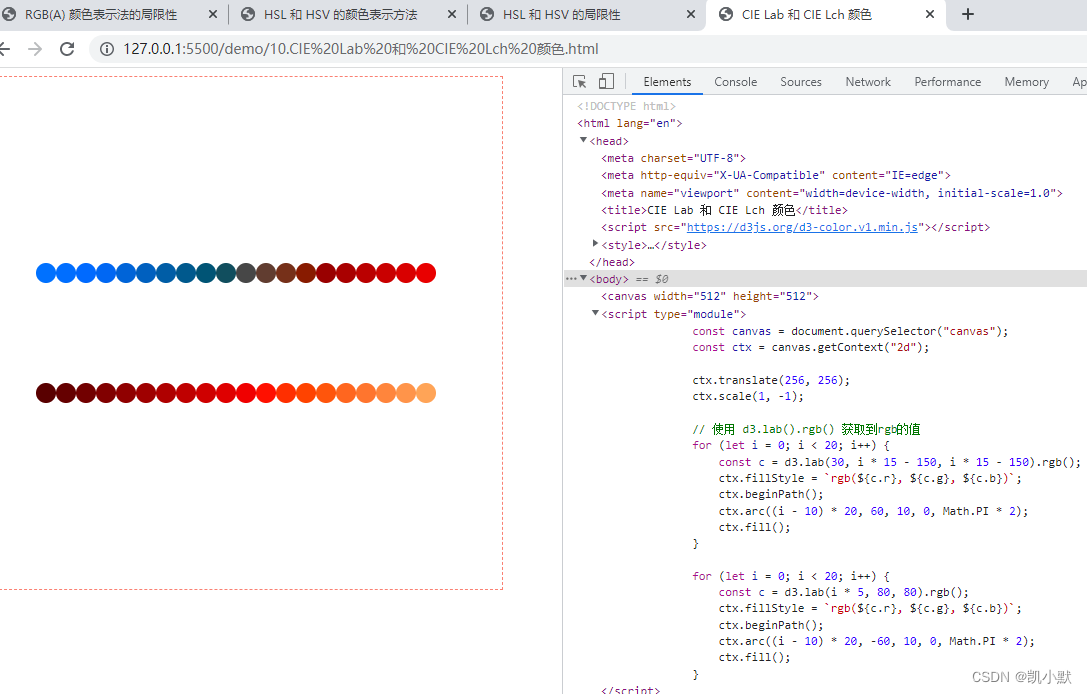Select the meta viewport element row
This screenshot has width=1087, height=694.
832,193
